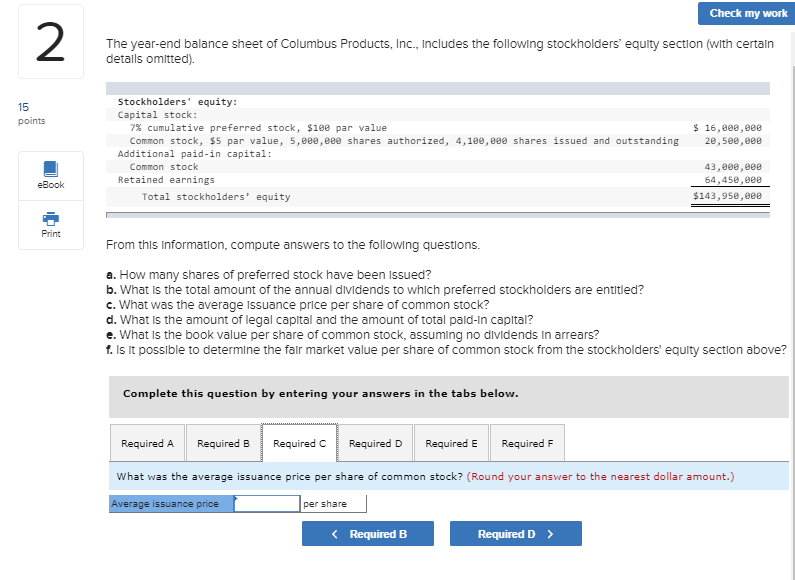Click the '$143,950,000' total equity value
The height and width of the screenshot is (580, 795).
728,196
